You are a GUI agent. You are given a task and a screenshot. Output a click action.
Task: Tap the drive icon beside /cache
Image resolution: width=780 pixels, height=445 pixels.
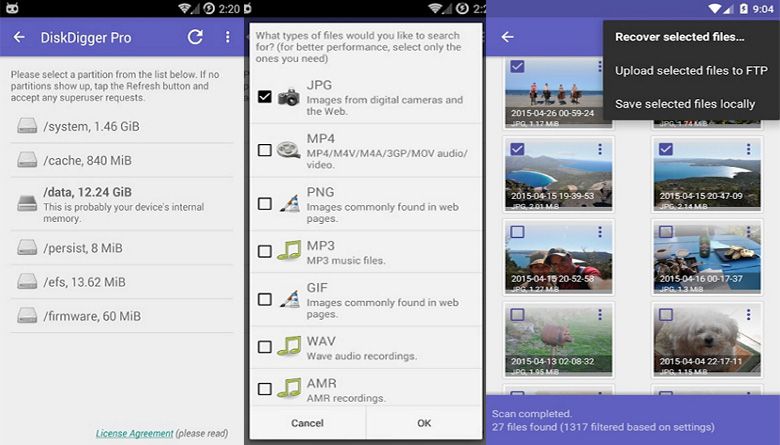coord(27,160)
